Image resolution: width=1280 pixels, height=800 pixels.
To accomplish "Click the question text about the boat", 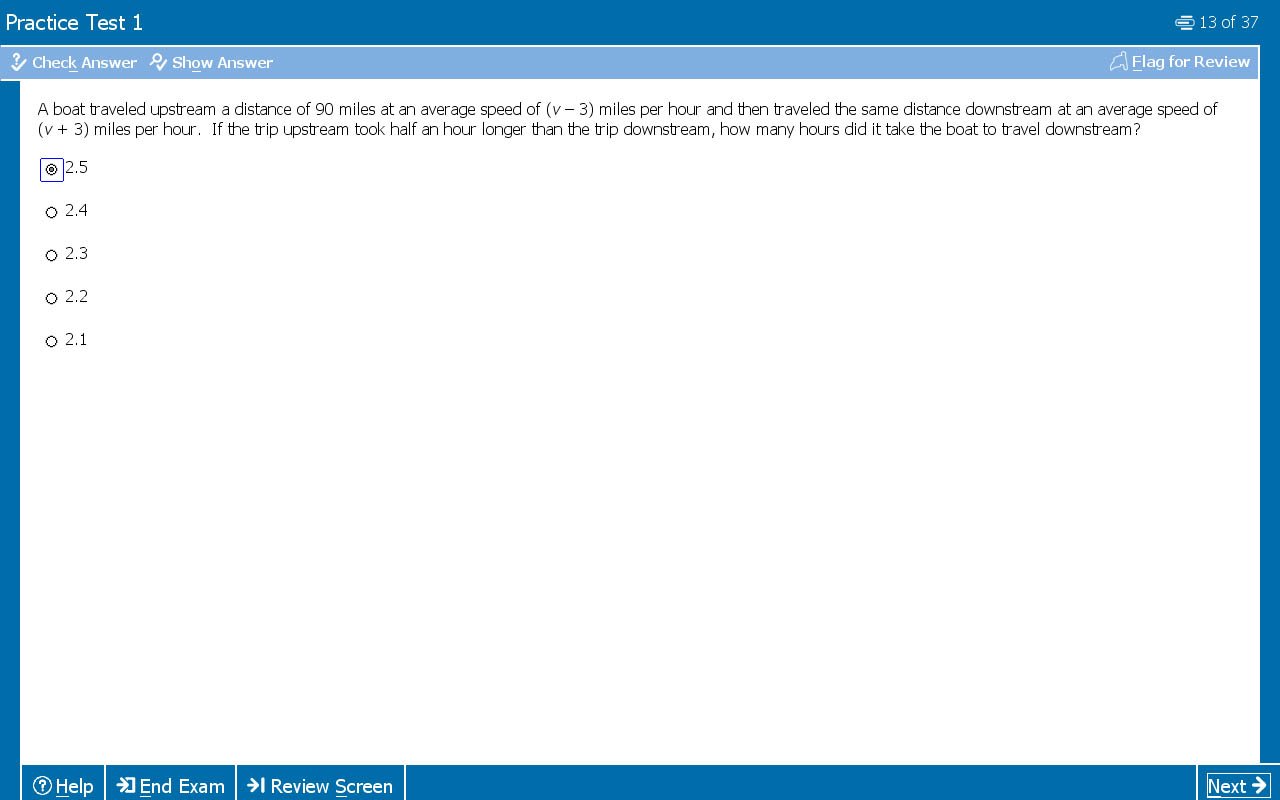I will pos(628,119).
